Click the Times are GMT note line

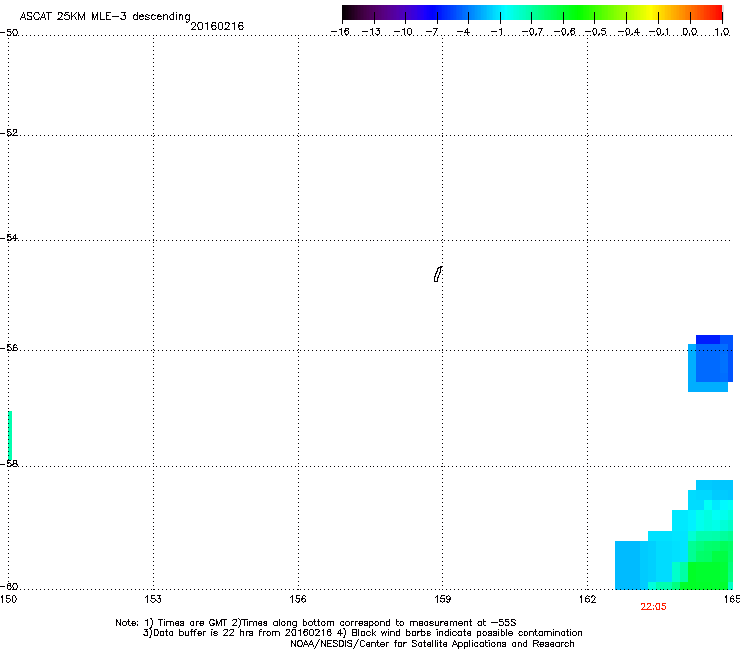point(316,623)
